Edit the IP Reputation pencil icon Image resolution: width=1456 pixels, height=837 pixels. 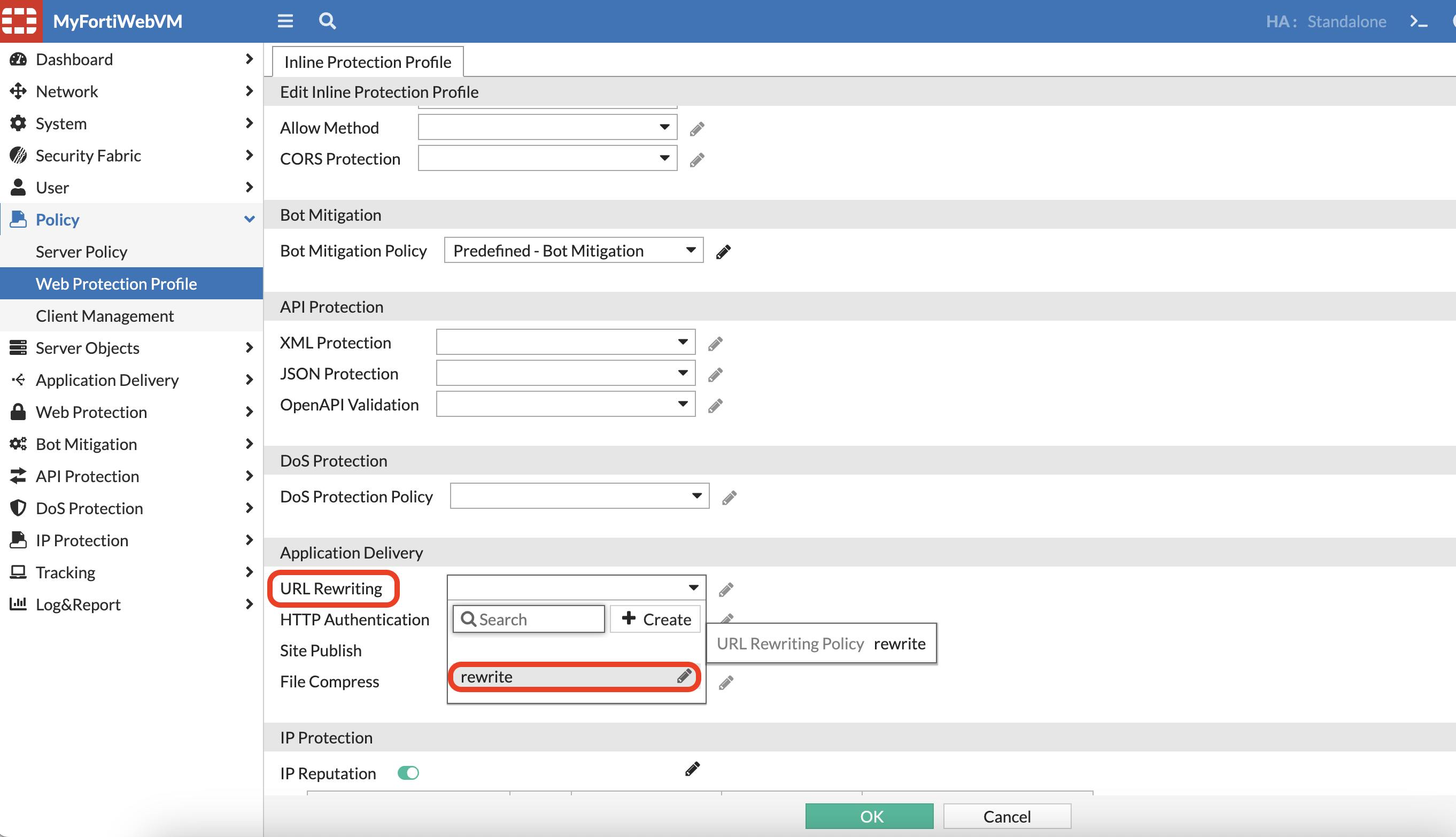click(x=693, y=769)
